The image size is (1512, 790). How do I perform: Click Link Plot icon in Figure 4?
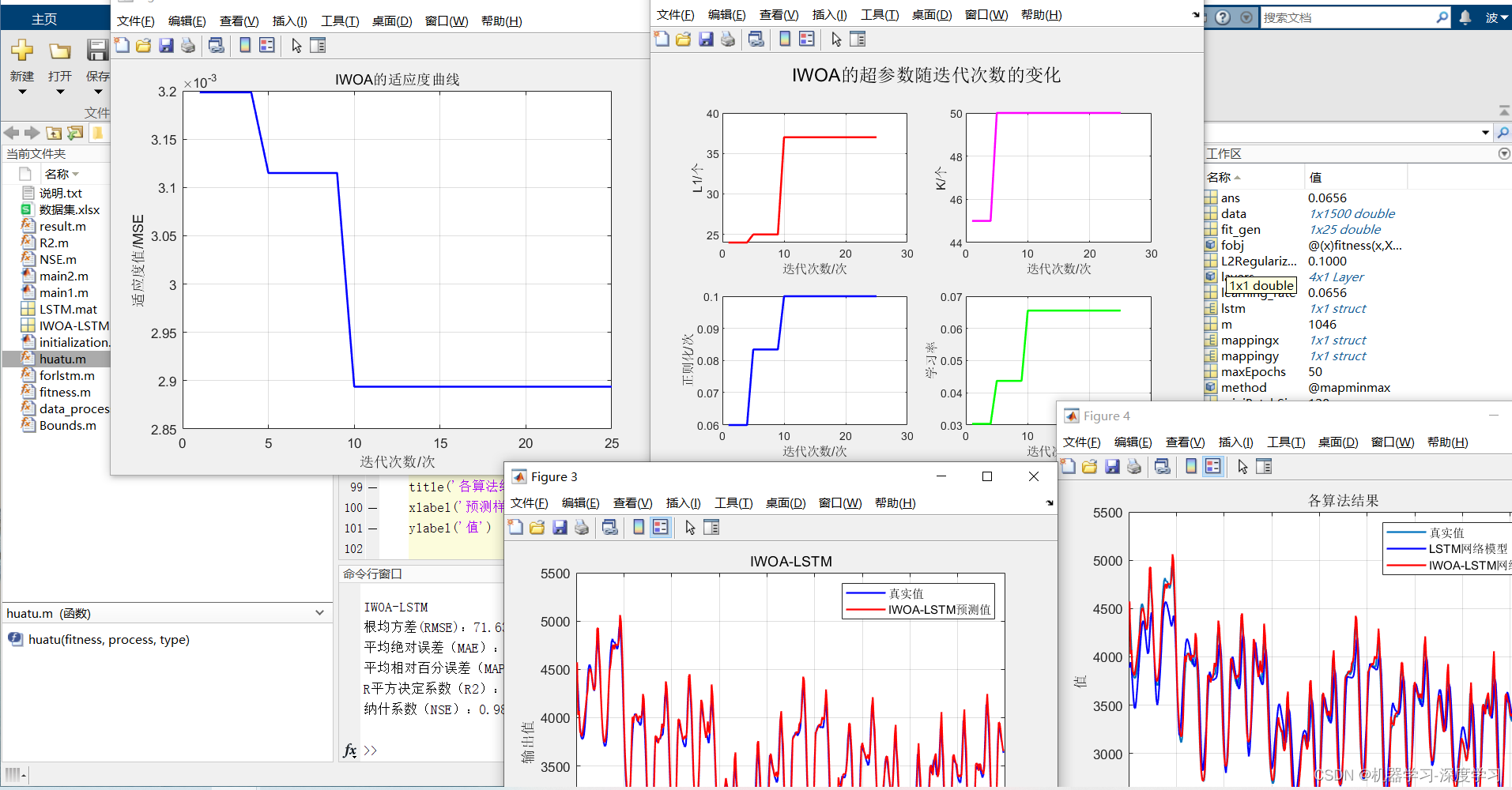1163,466
